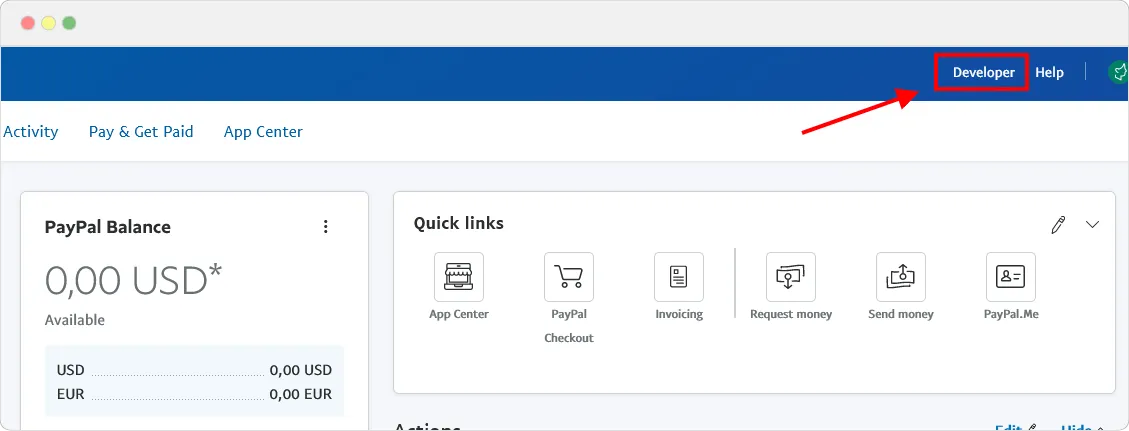Open PayPal Checkout cart icon
This screenshot has height=431, width=1129.
569,276
